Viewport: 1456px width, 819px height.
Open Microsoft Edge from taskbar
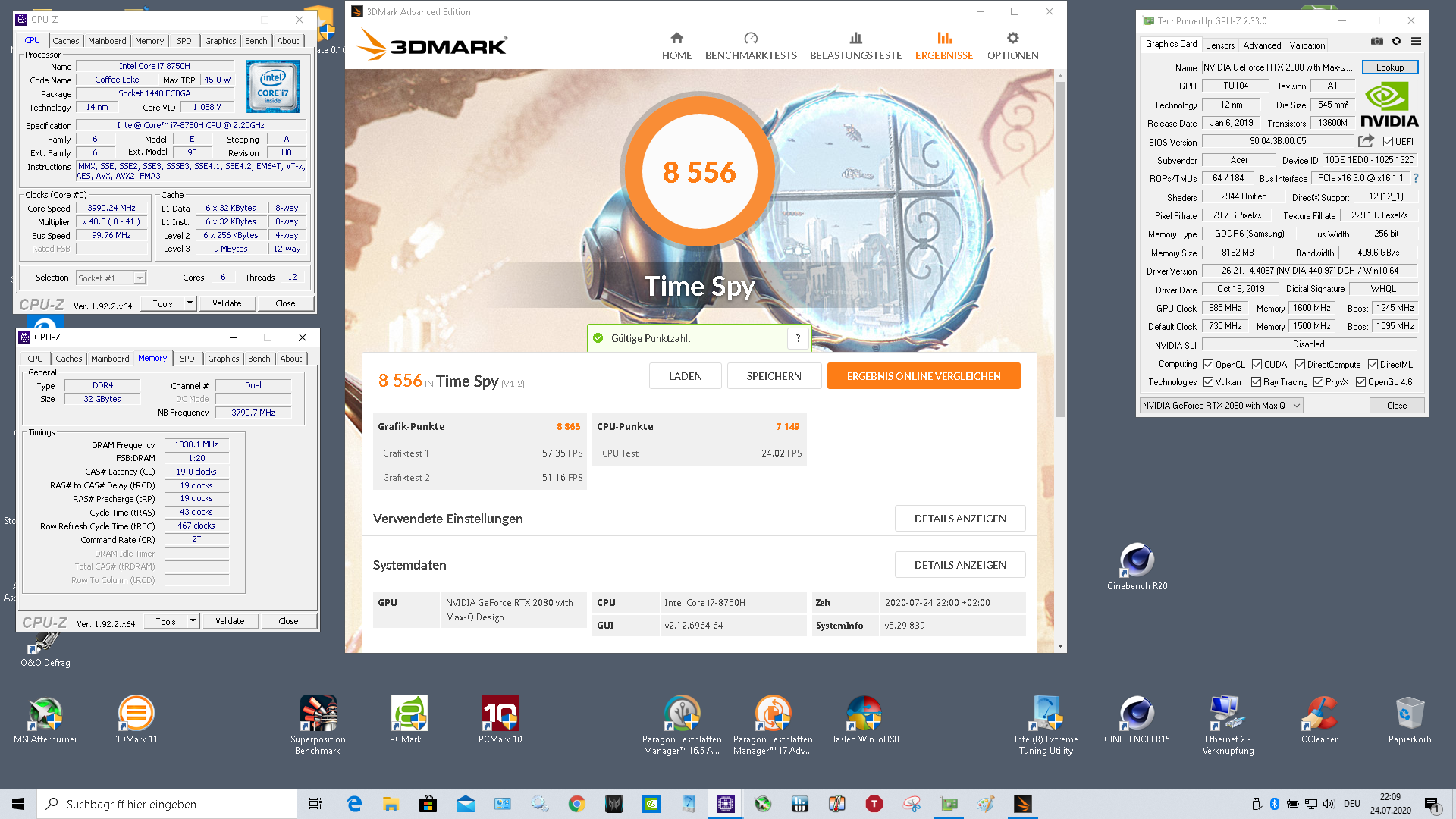[x=354, y=804]
